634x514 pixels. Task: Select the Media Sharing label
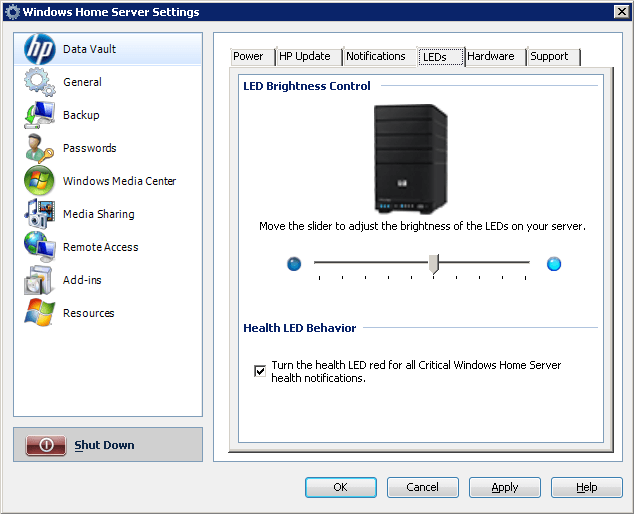99,214
